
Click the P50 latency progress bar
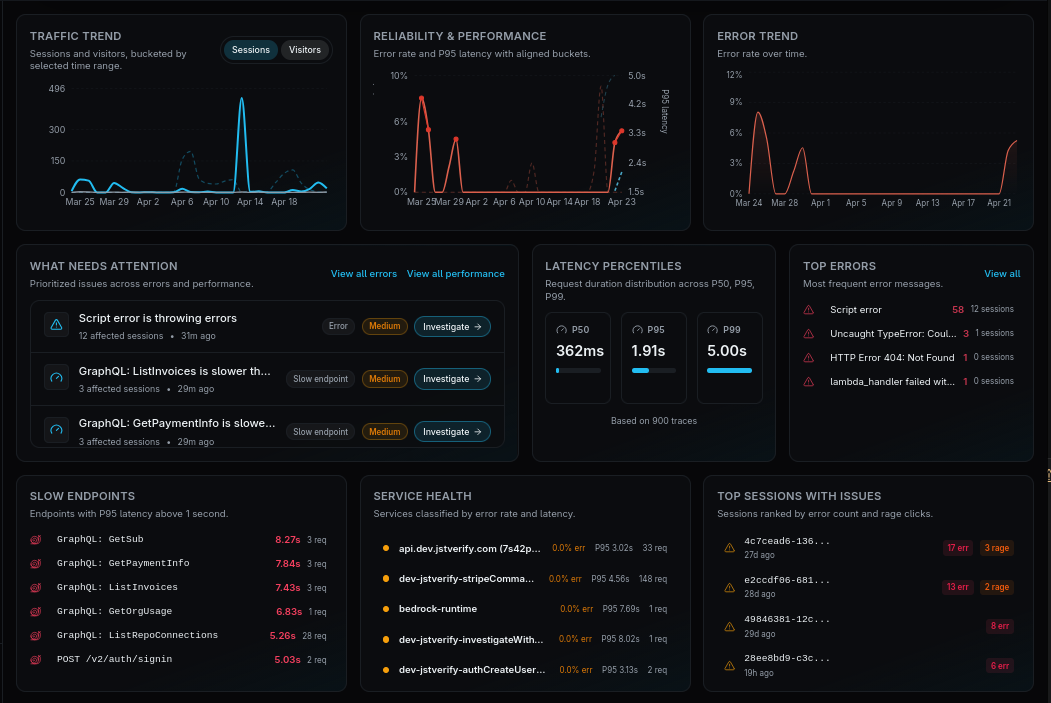(x=578, y=371)
